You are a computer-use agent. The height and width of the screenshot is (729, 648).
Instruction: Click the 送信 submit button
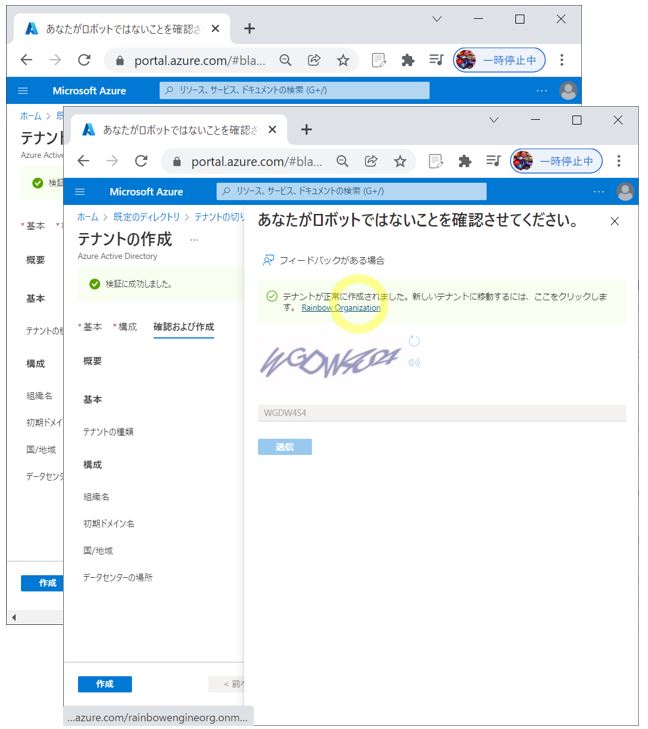point(284,447)
